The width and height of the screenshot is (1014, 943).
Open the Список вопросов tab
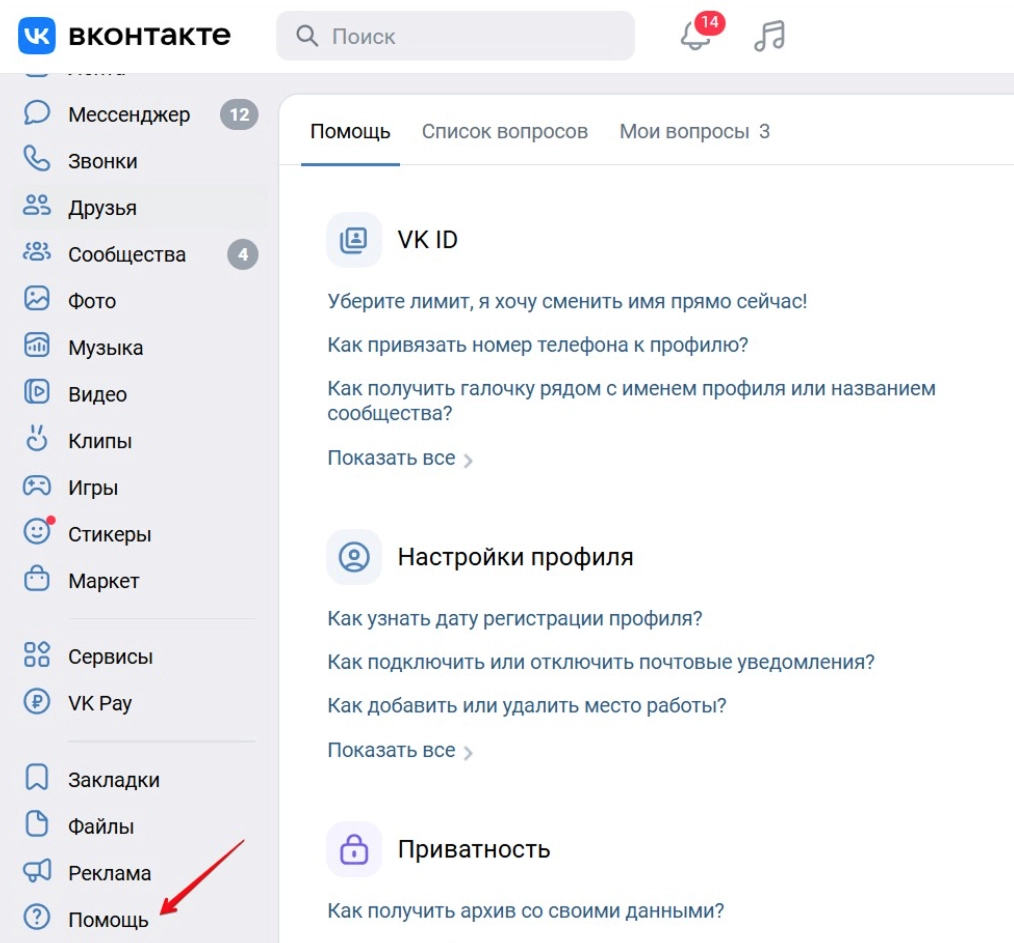pyautogui.click(x=504, y=131)
